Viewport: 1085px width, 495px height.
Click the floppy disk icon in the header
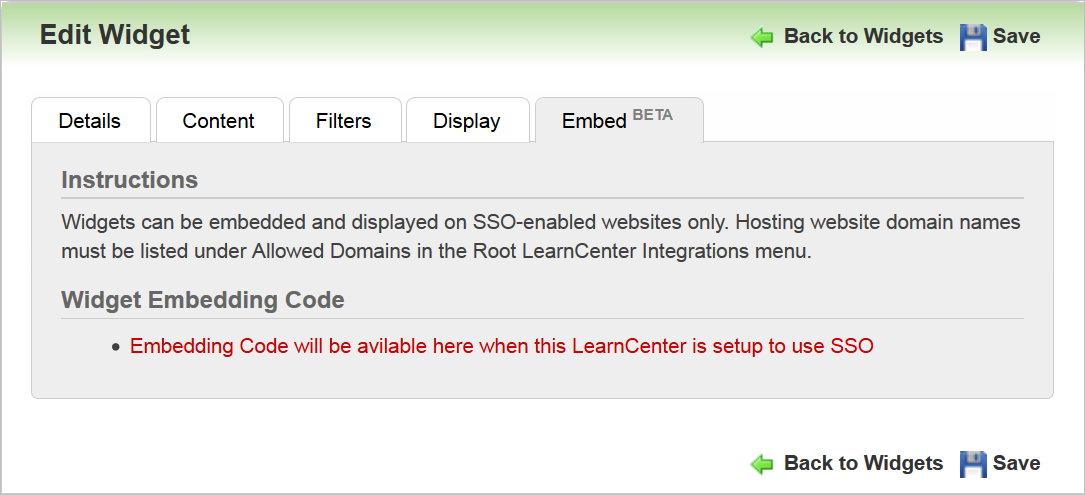tap(973, 38)
